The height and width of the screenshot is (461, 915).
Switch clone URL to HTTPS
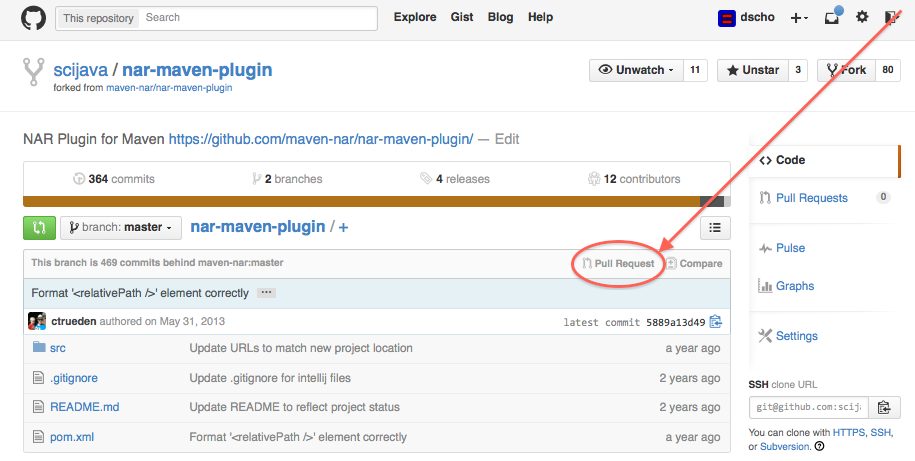[x=849, y=433]
